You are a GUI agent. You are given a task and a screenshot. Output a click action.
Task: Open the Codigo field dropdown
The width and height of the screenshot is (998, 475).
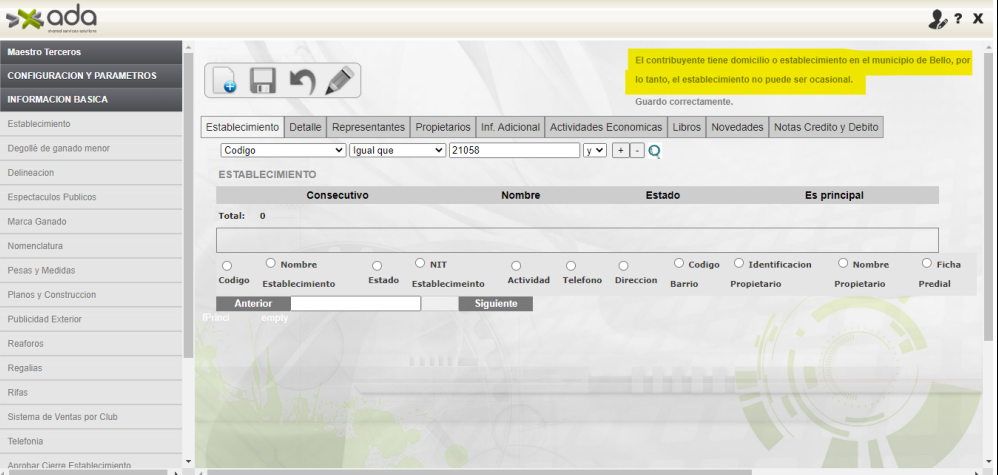click(x=283, y=150)
